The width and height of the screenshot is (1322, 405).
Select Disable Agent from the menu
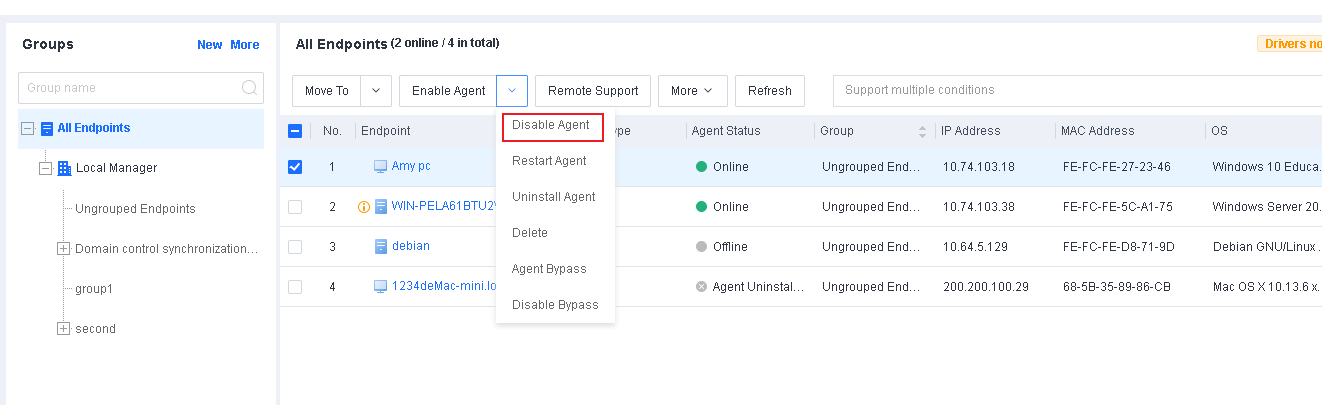point(552,126)
